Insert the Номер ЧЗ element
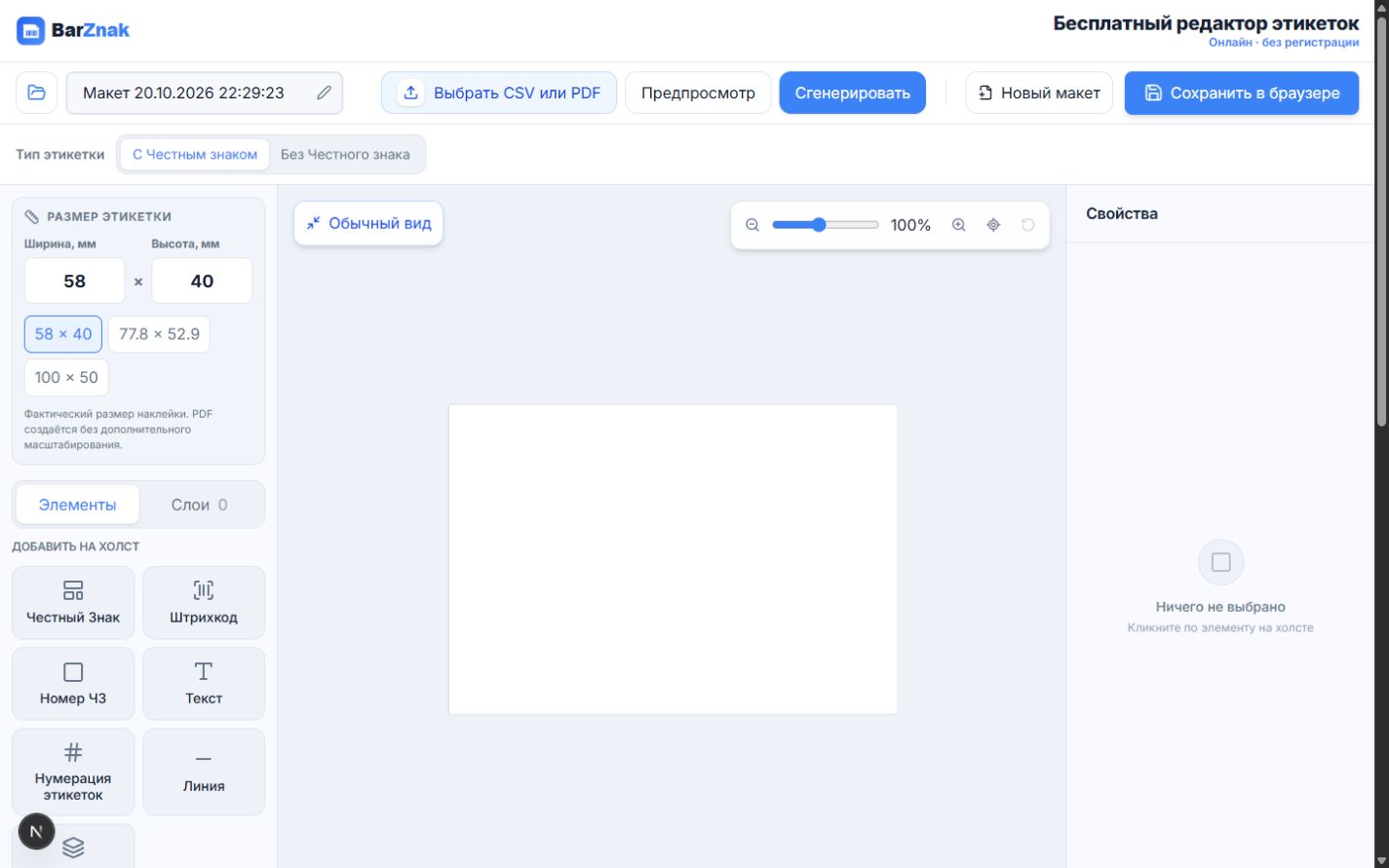Screen dimensions: 1389x868 pos(73,683)
